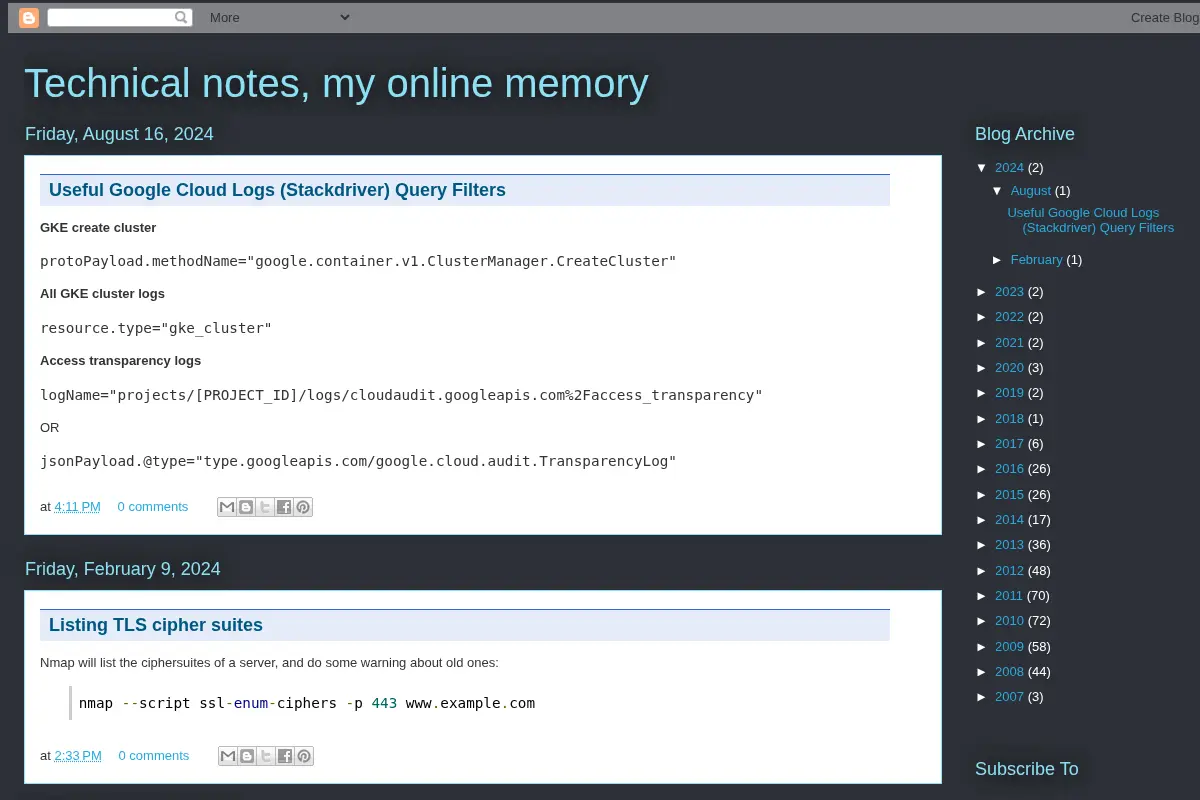Open Listing TLS cipher suites post title
The width and height of the screenshot is (1200, 800).
pyautogui.click(x=156, y=625)
